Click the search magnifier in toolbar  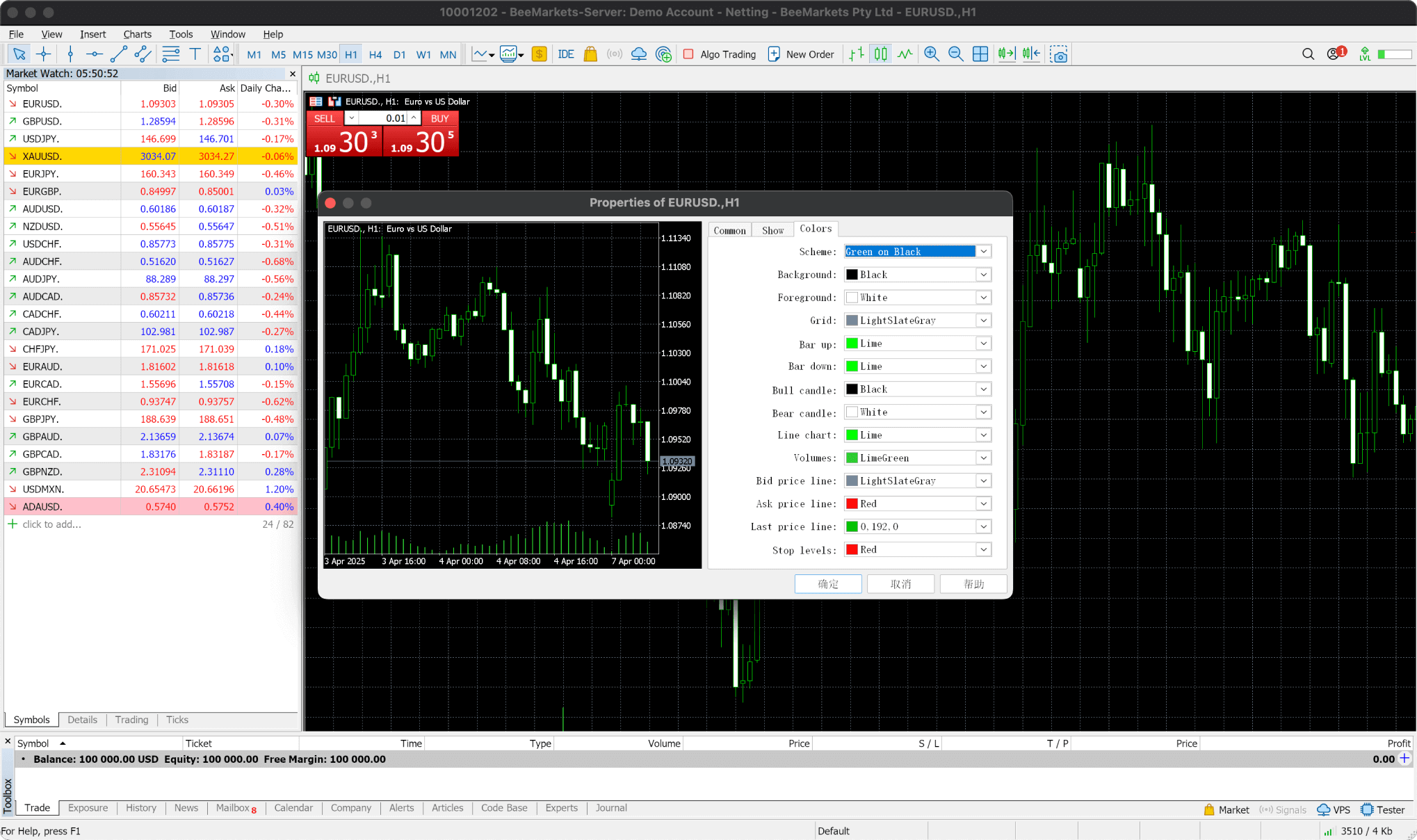coord(1308,54)
